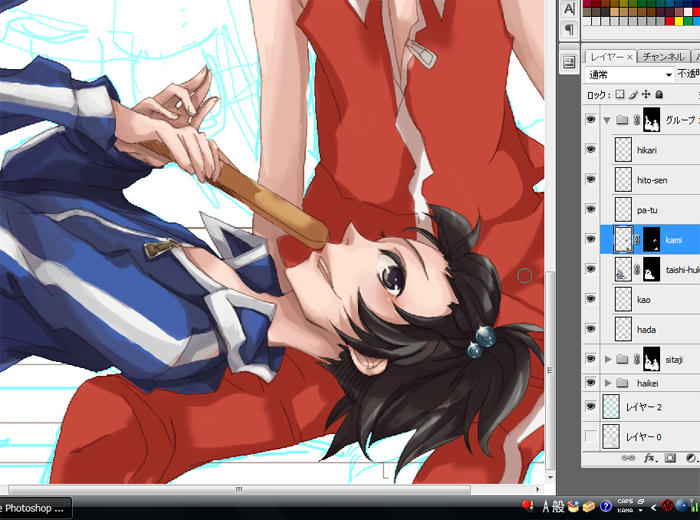This screenshot has width=700, height=520.
Task: Hide the hikari layer
Action: [x=591, y=150]
